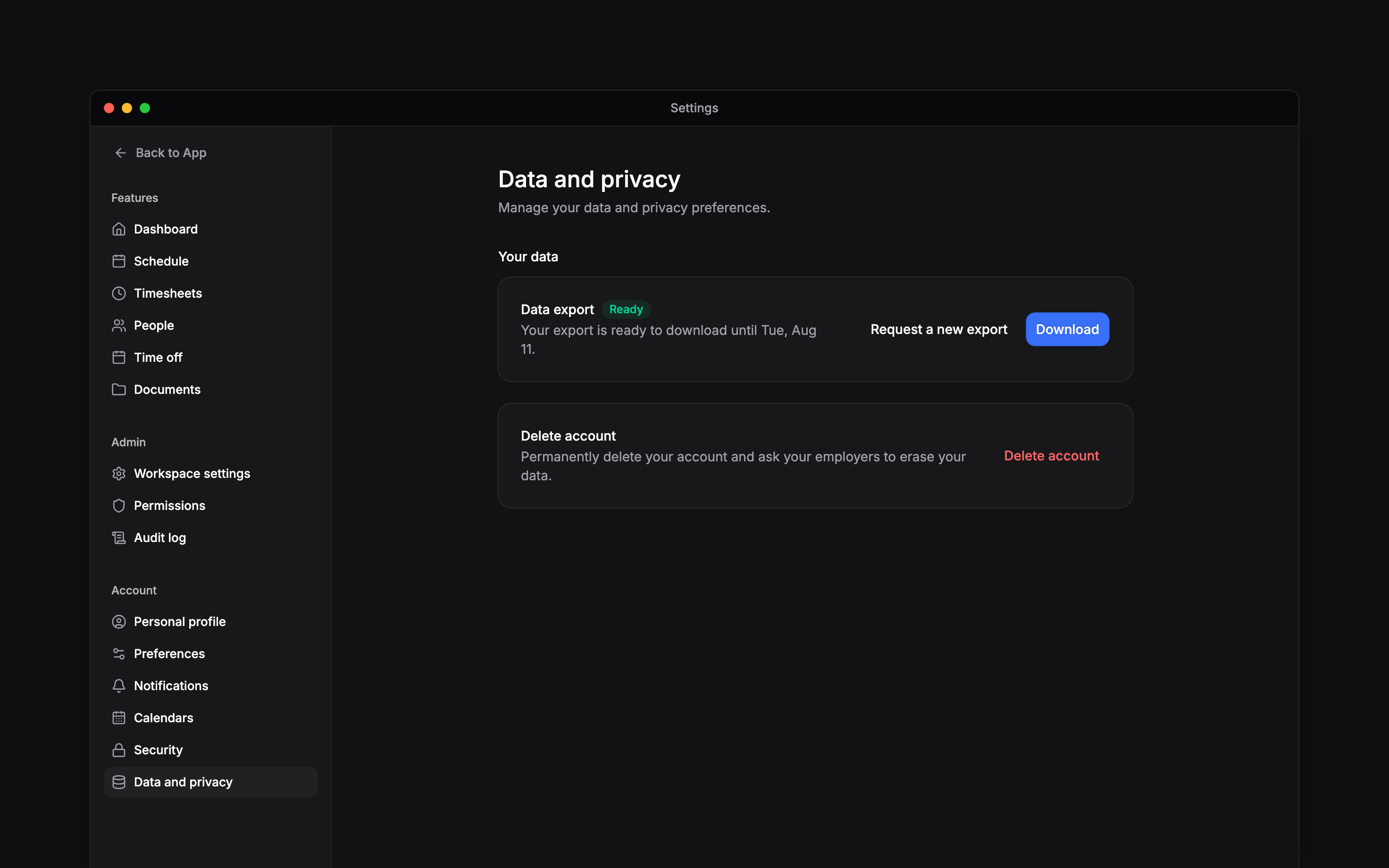The height and width of the screenshot is (868, 1389).
Task: Click the Time off calendar icon
Action: 119,358
